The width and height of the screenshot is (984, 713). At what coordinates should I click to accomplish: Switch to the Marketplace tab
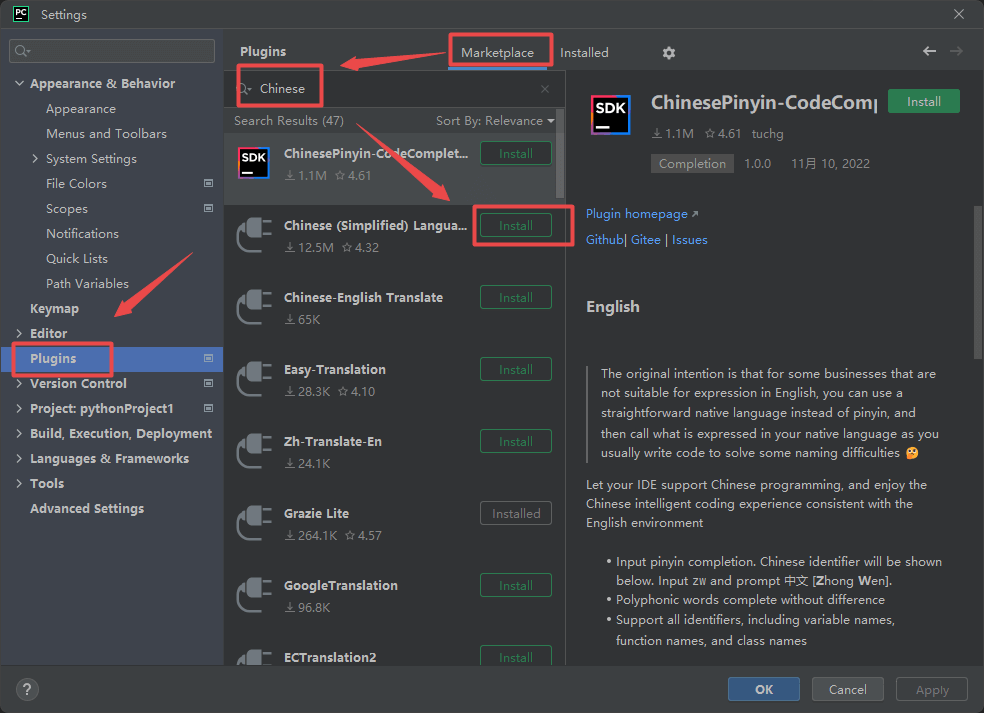click(497, 53)
